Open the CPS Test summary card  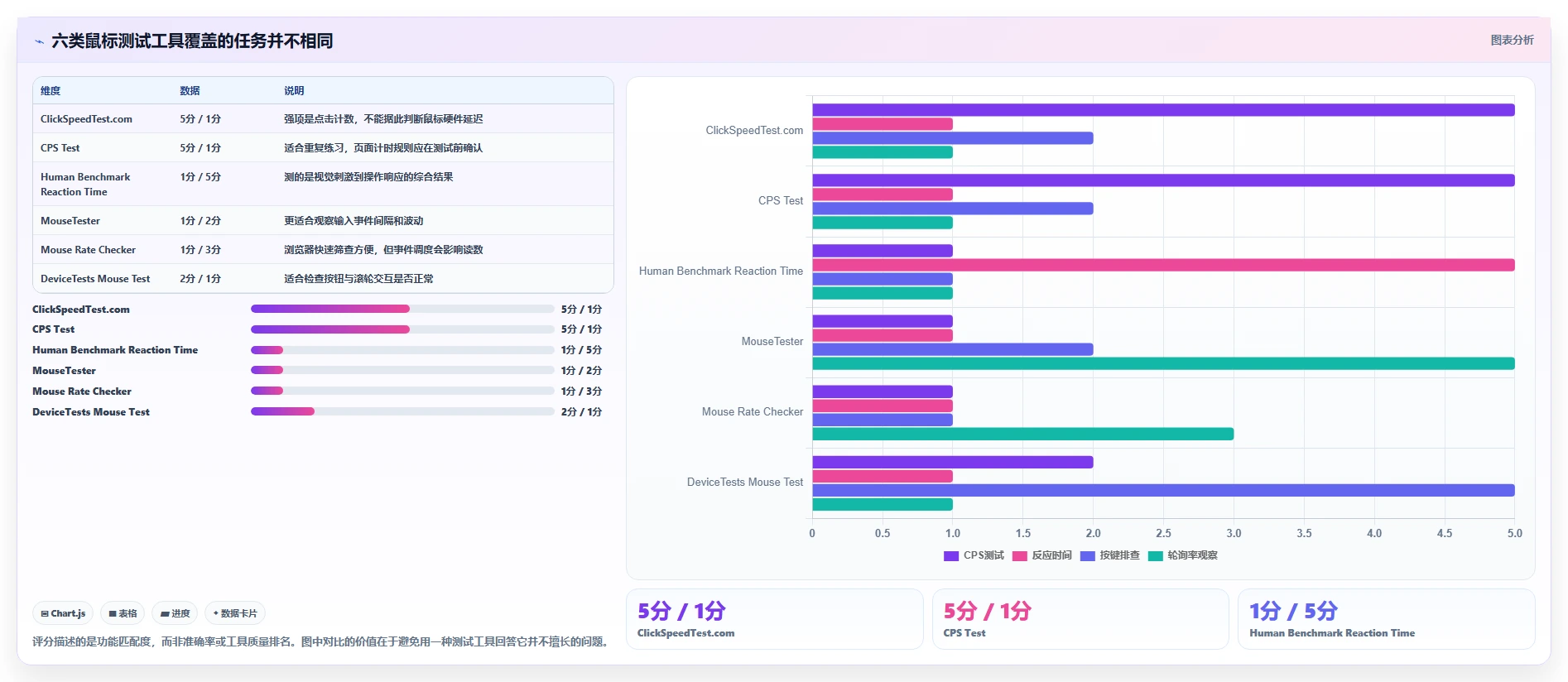click(x=1080, y=619)
